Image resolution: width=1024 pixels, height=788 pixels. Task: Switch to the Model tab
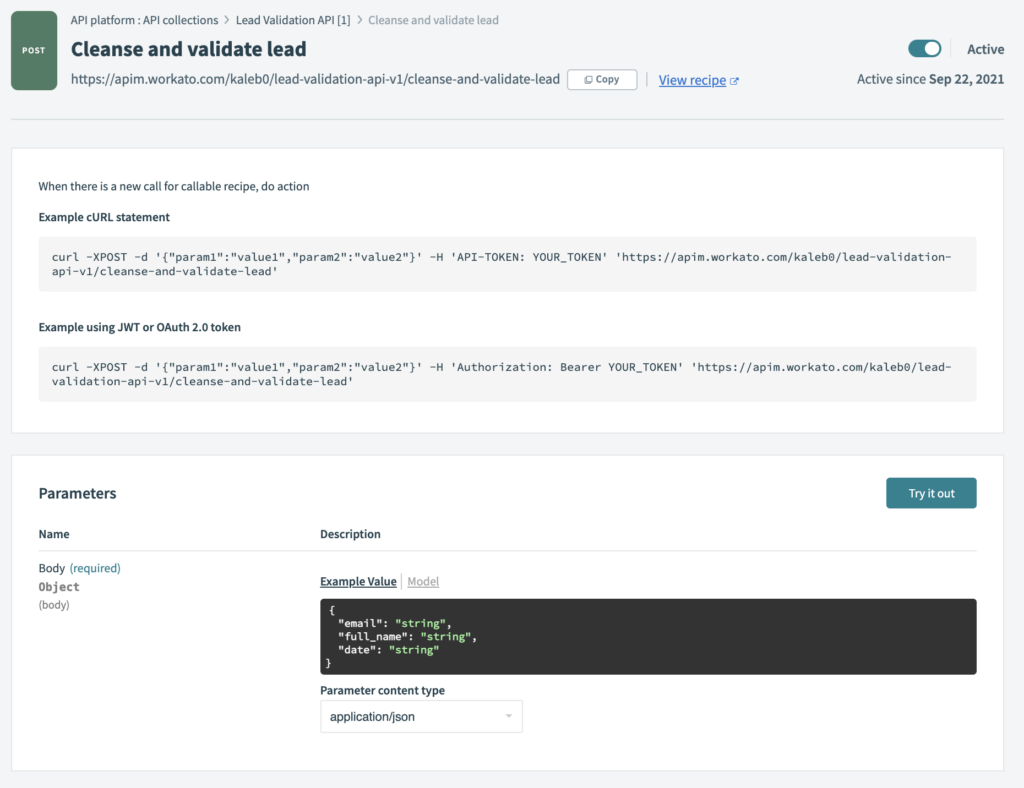[422, 581]
